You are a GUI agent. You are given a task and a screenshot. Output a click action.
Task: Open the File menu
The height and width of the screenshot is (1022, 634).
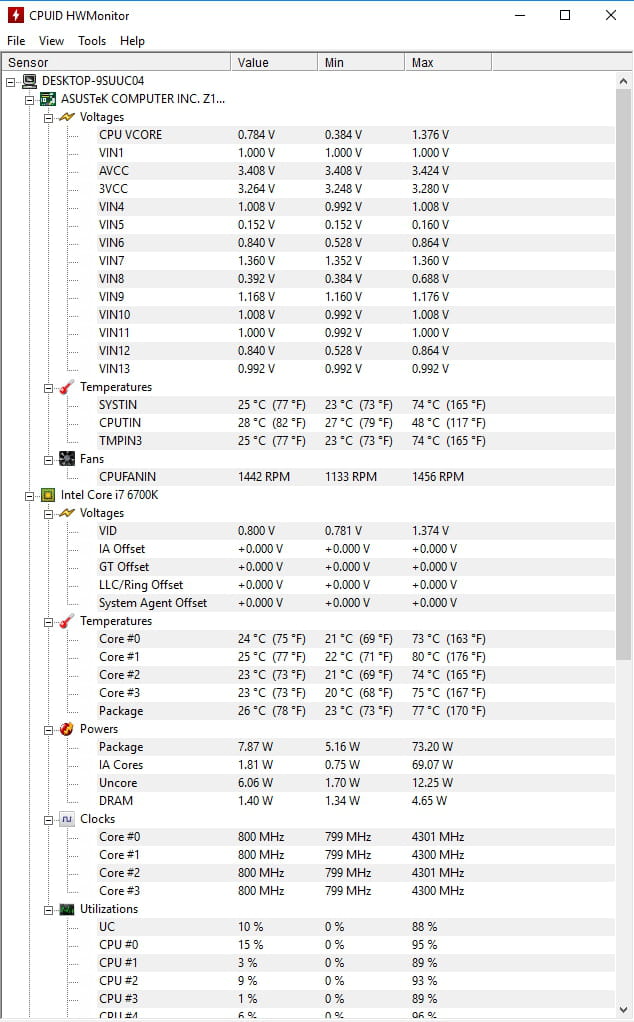pos(16,41)
